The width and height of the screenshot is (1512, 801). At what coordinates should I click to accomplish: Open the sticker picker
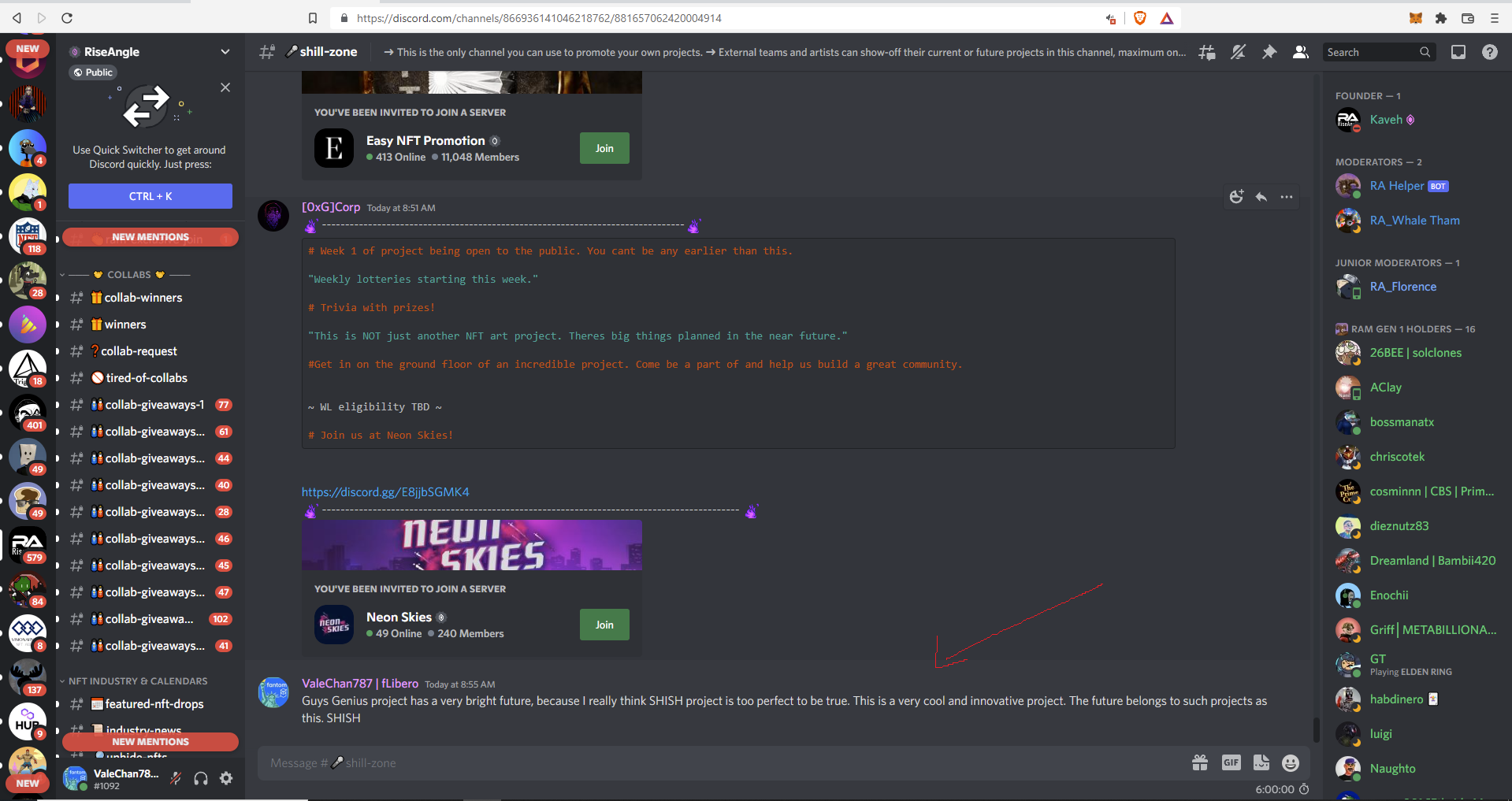(x=1261, y=762)
